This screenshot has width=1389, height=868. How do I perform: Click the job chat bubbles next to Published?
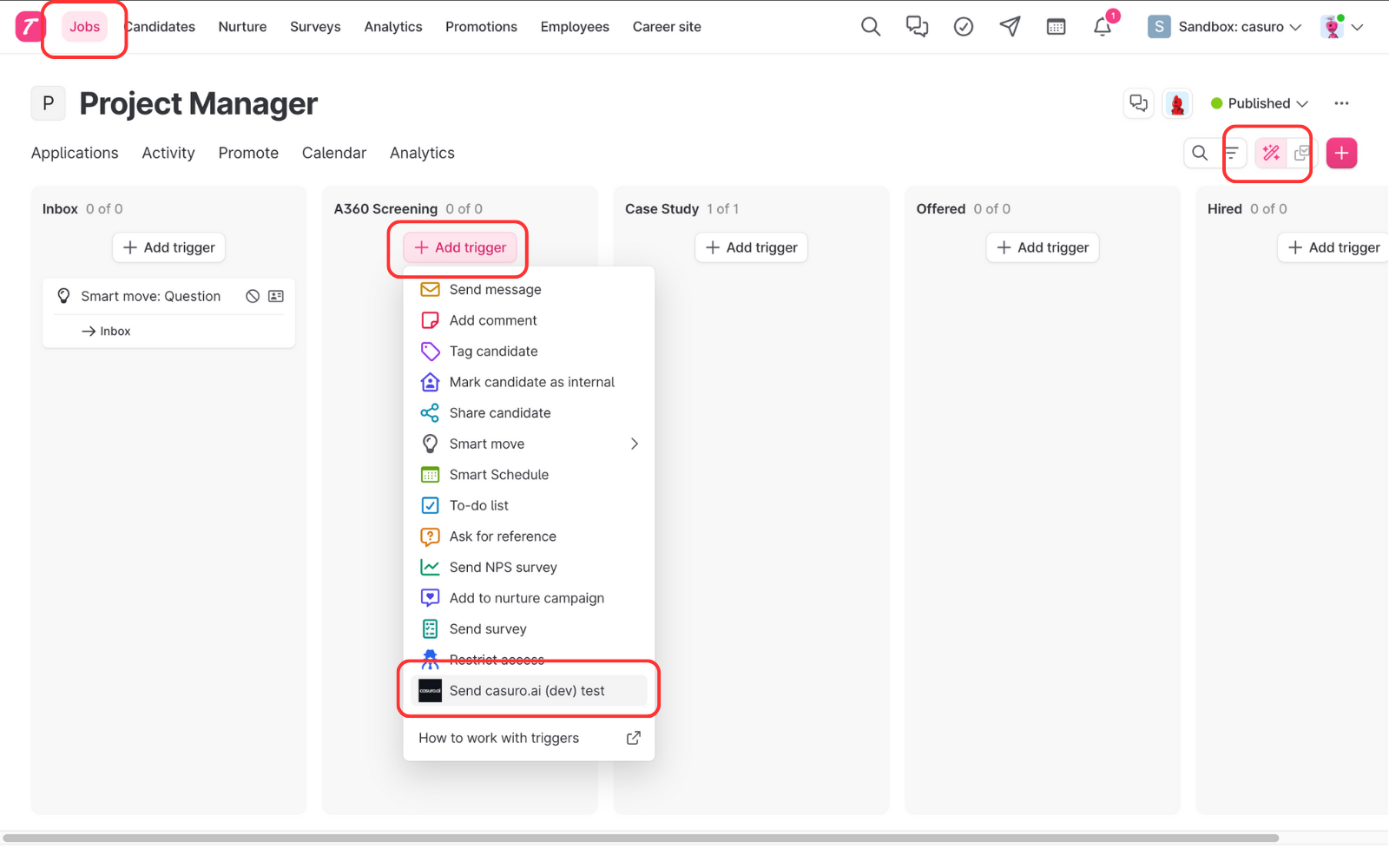tap(1139, 103)
